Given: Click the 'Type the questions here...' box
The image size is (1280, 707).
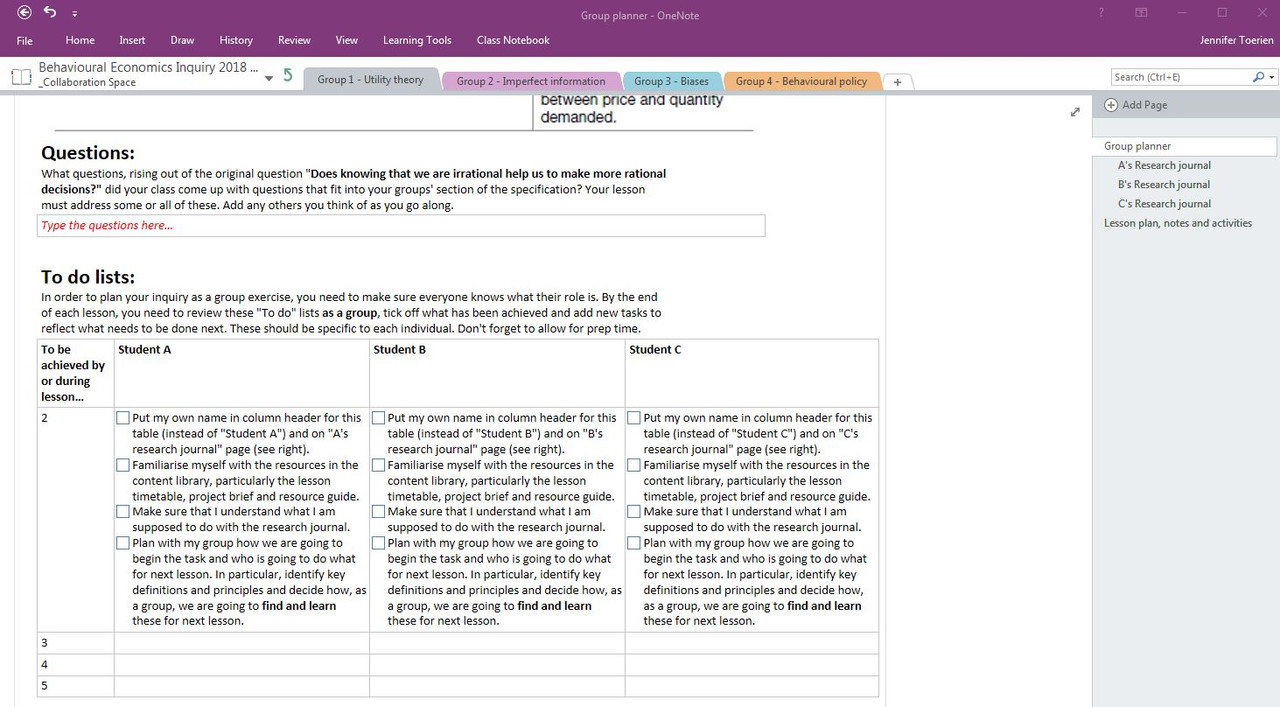Looking at the screenshot, I should (x=401, y=225).
